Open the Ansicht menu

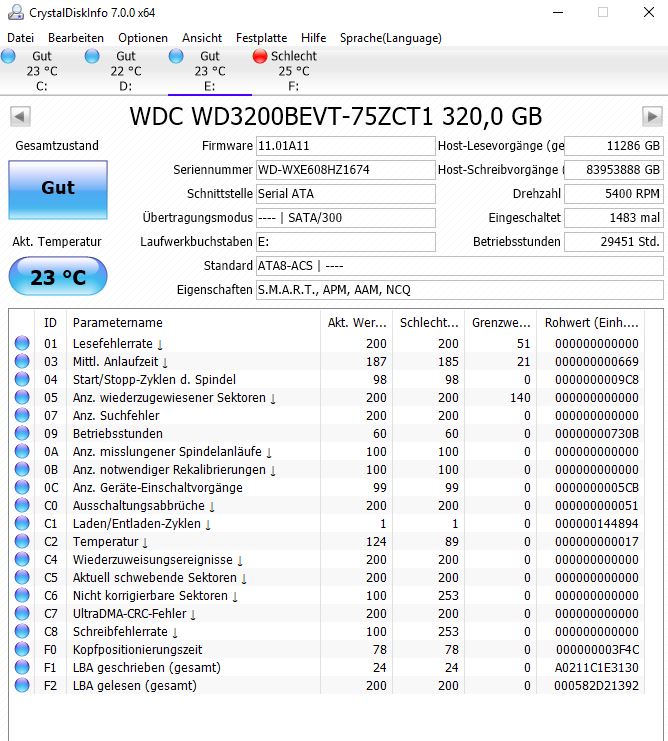(202, 38)
